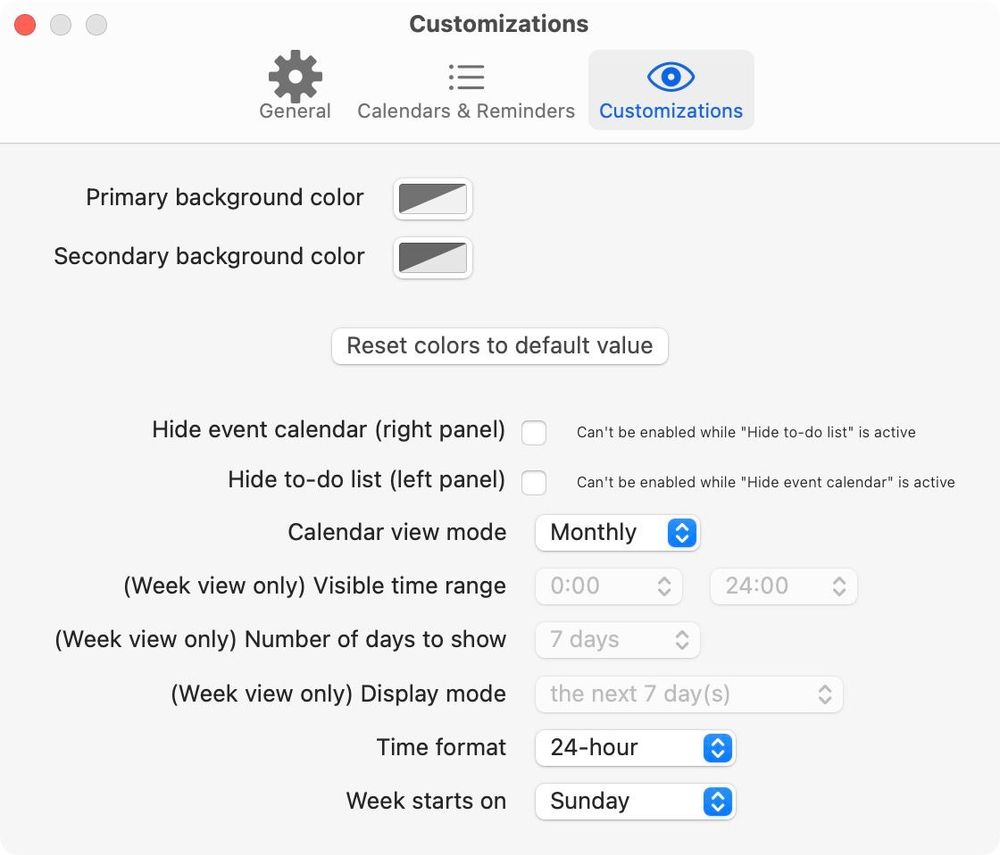The image size is (1000, 855).
Task: Click the General gear icon
Action: 294,75
